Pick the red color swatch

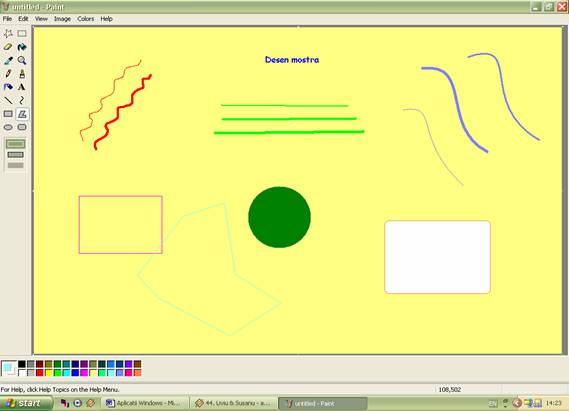pyautogui.click(x=40, y=373)
